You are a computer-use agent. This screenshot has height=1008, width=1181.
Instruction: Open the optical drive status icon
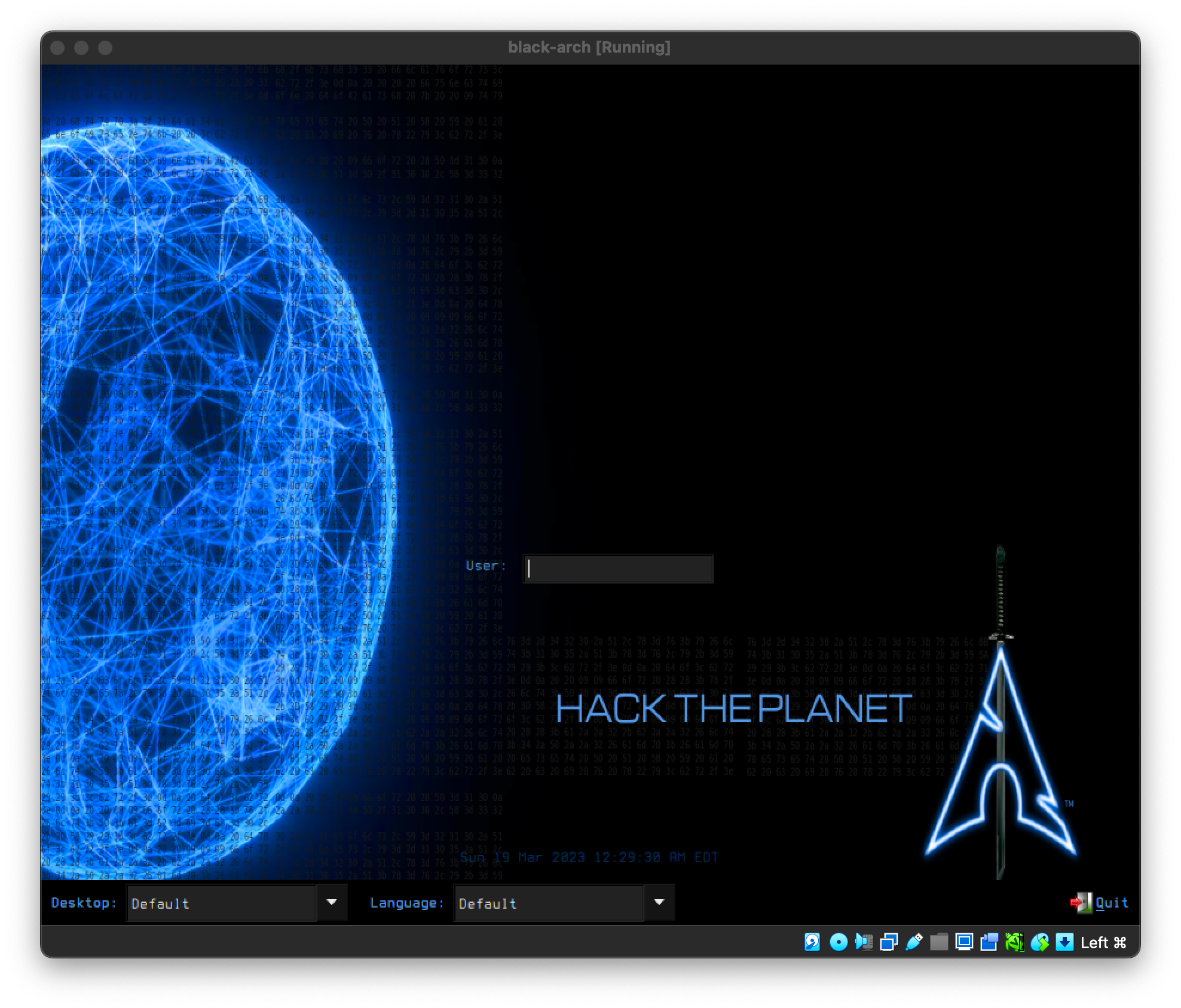pyautogui.click(x=839, y=942)
